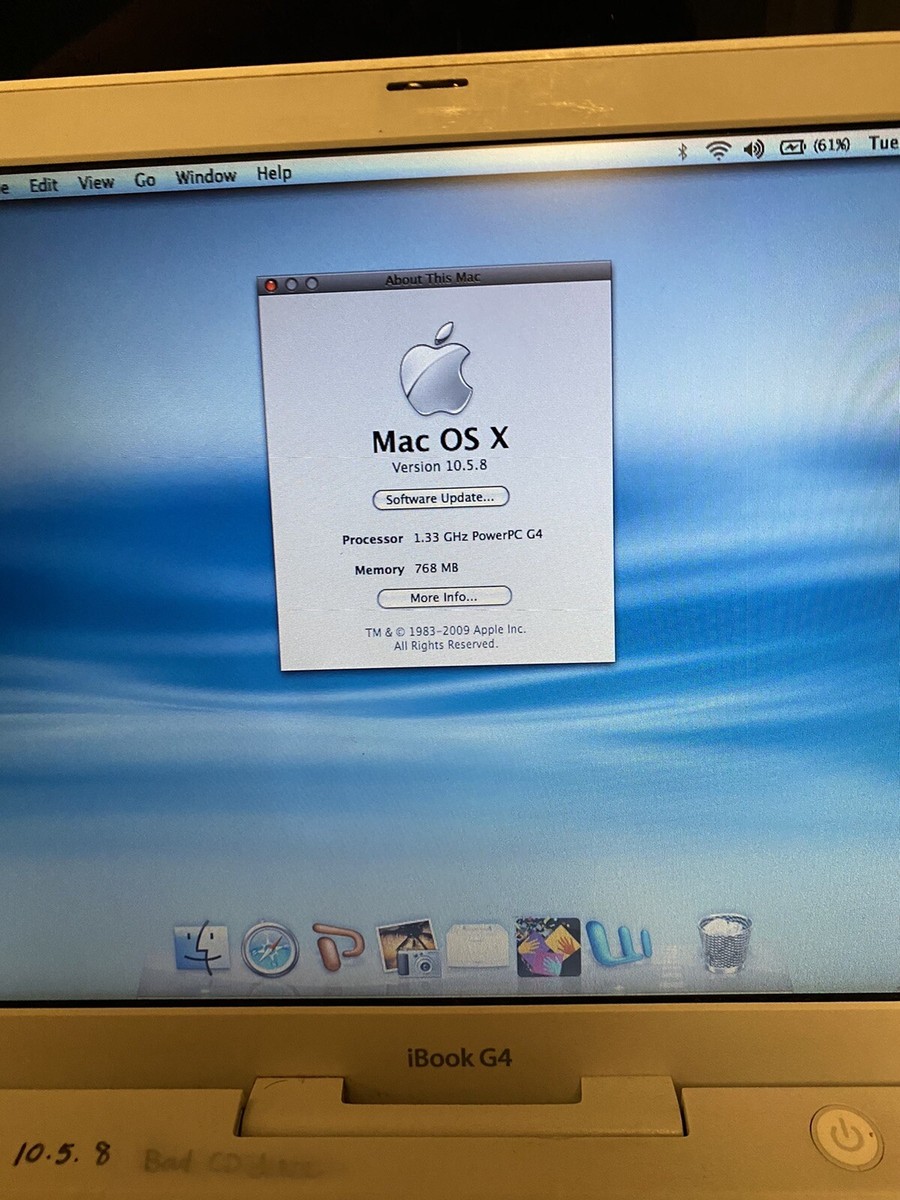Screen dimensions: 900x1200
Task: Zoom the About This Mac window
Action: [311, 284]
